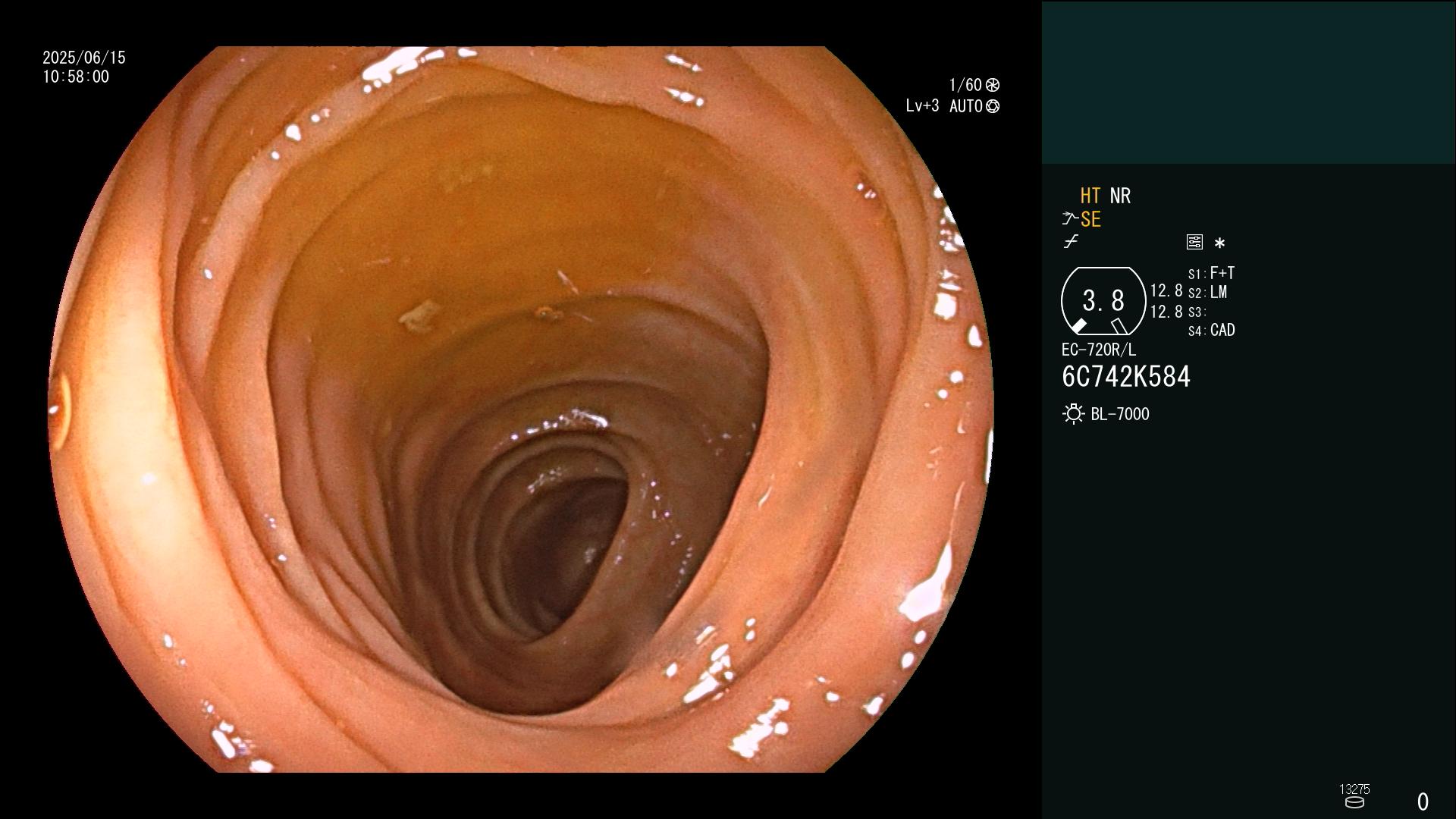The image size is (1456, 819).
Task: Click the tone curve icon below SE
Action: (1071, 242)
